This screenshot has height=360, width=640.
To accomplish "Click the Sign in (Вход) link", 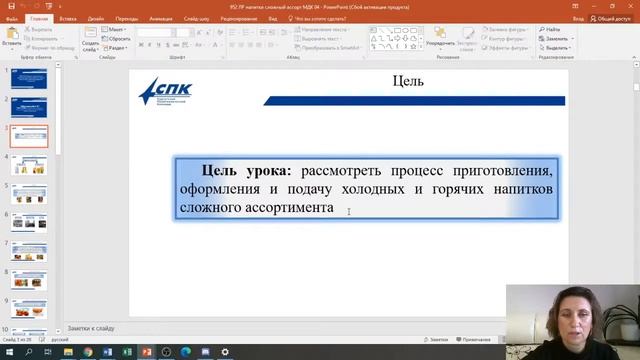I will [578, 19].
